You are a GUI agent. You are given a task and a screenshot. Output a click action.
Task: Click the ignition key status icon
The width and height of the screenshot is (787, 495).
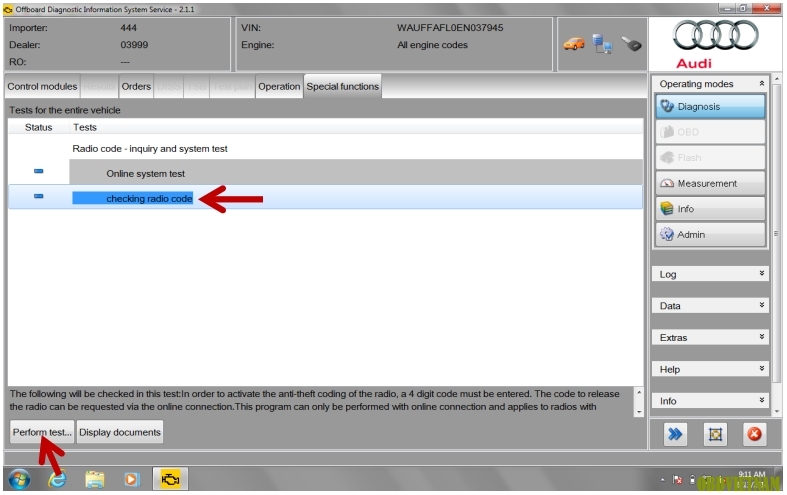click(631, 44)
